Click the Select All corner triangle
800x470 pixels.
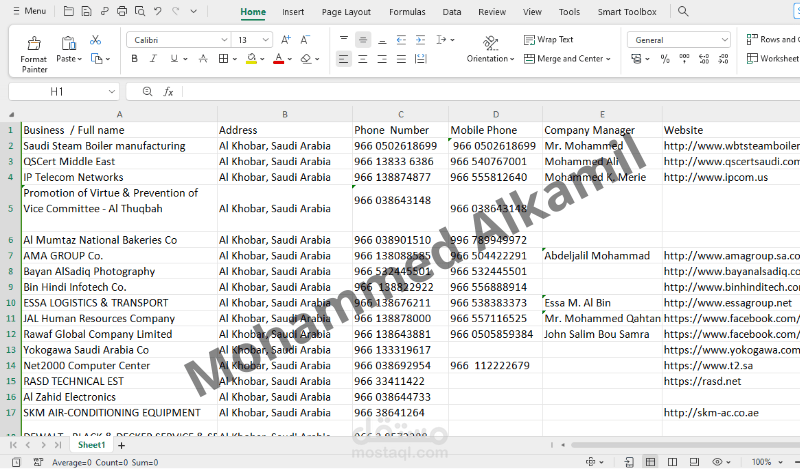click(11, 114)
